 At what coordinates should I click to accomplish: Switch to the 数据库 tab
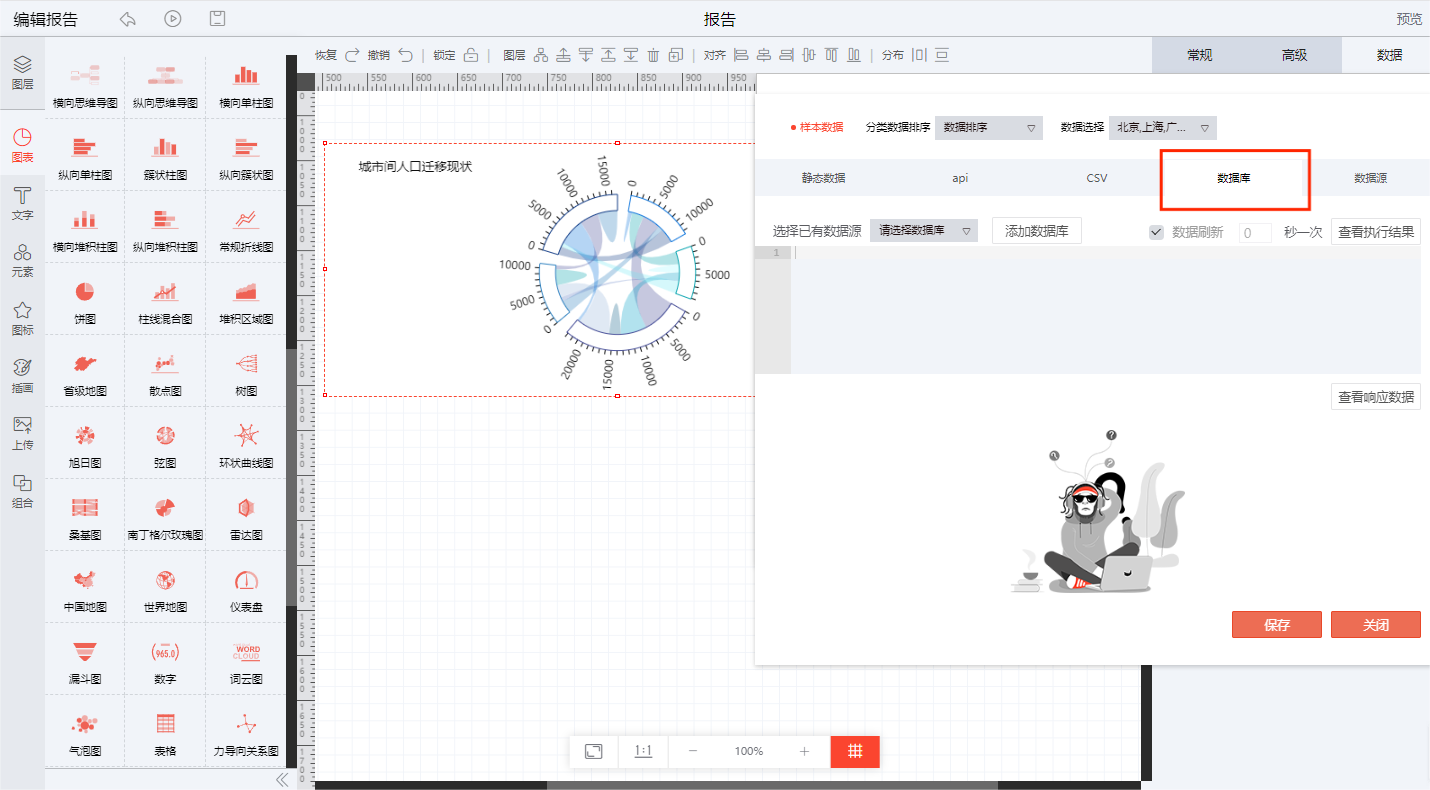1234,178
